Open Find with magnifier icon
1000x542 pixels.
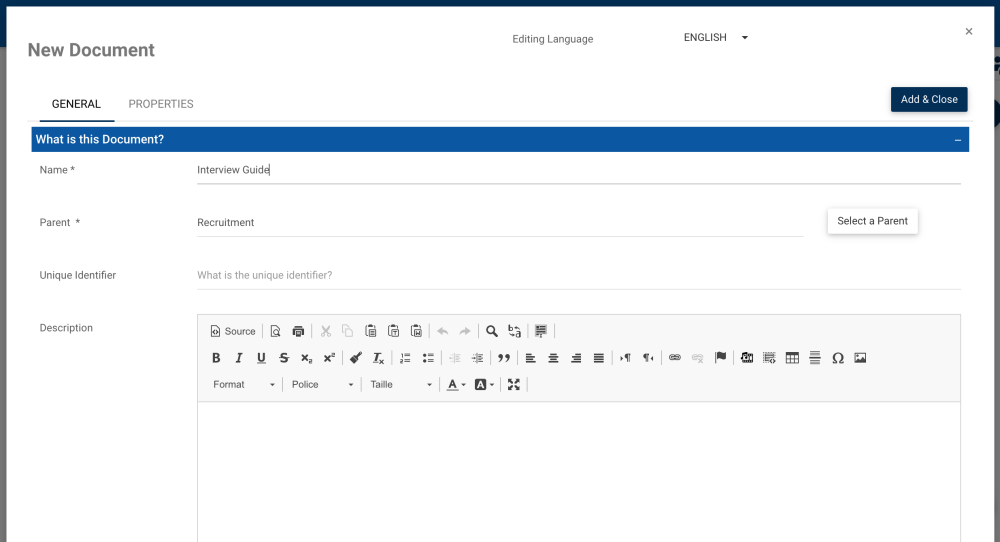tap(492, 331)
